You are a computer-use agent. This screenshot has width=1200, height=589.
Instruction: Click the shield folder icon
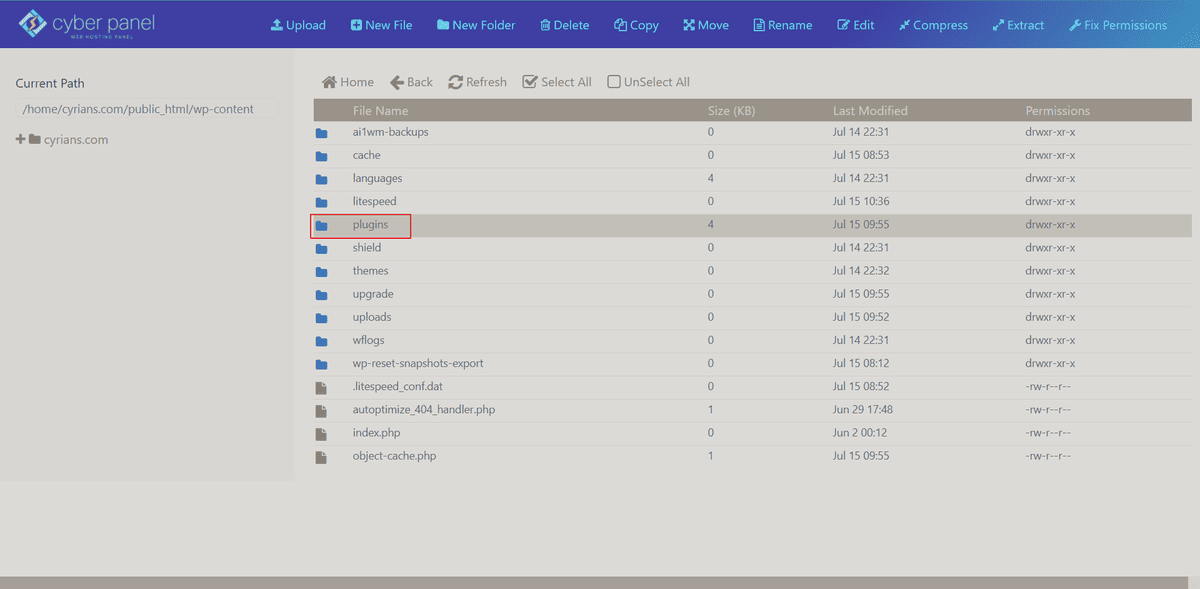(x=321, y=248)
